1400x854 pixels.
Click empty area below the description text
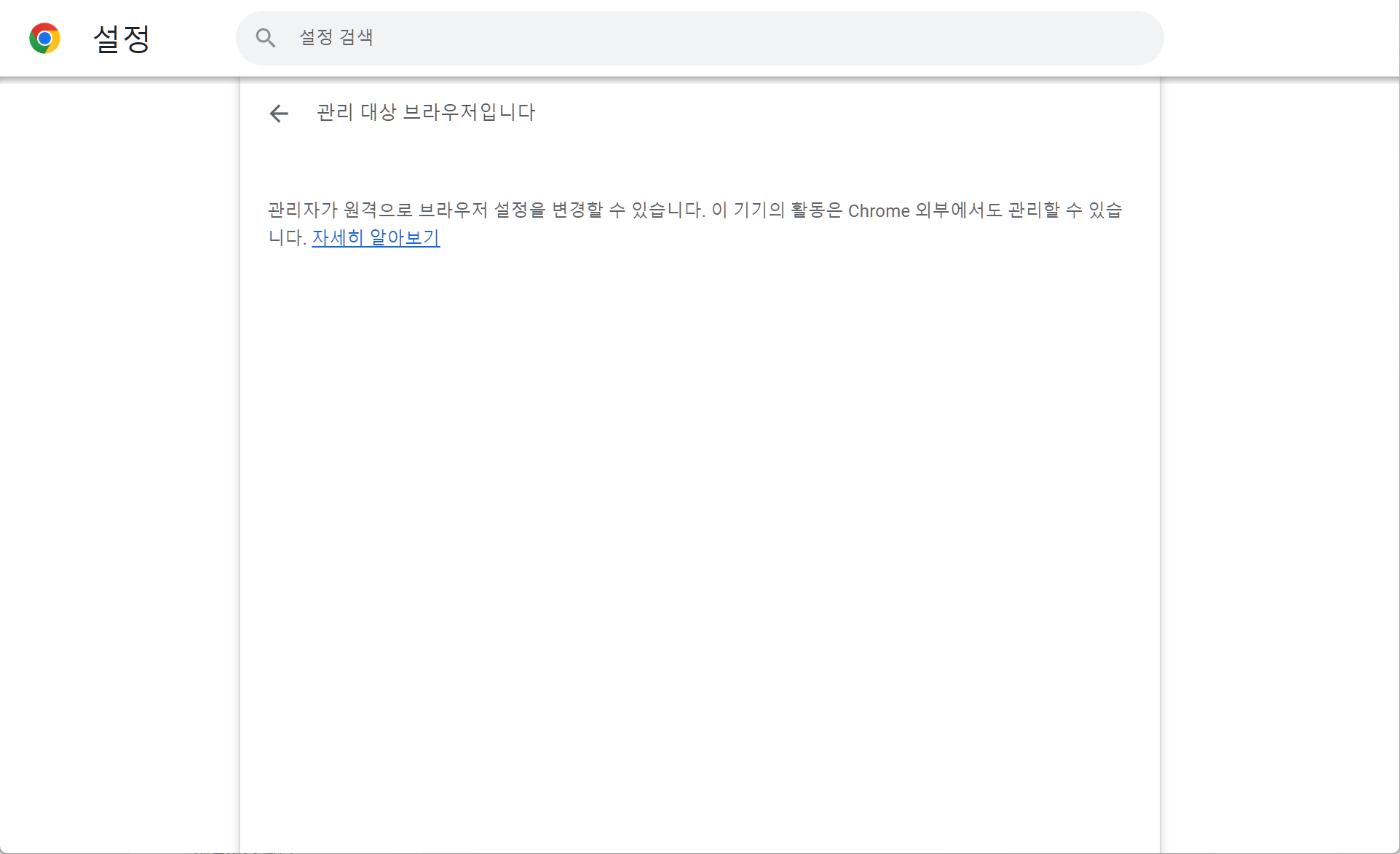[x=699, y=510]
